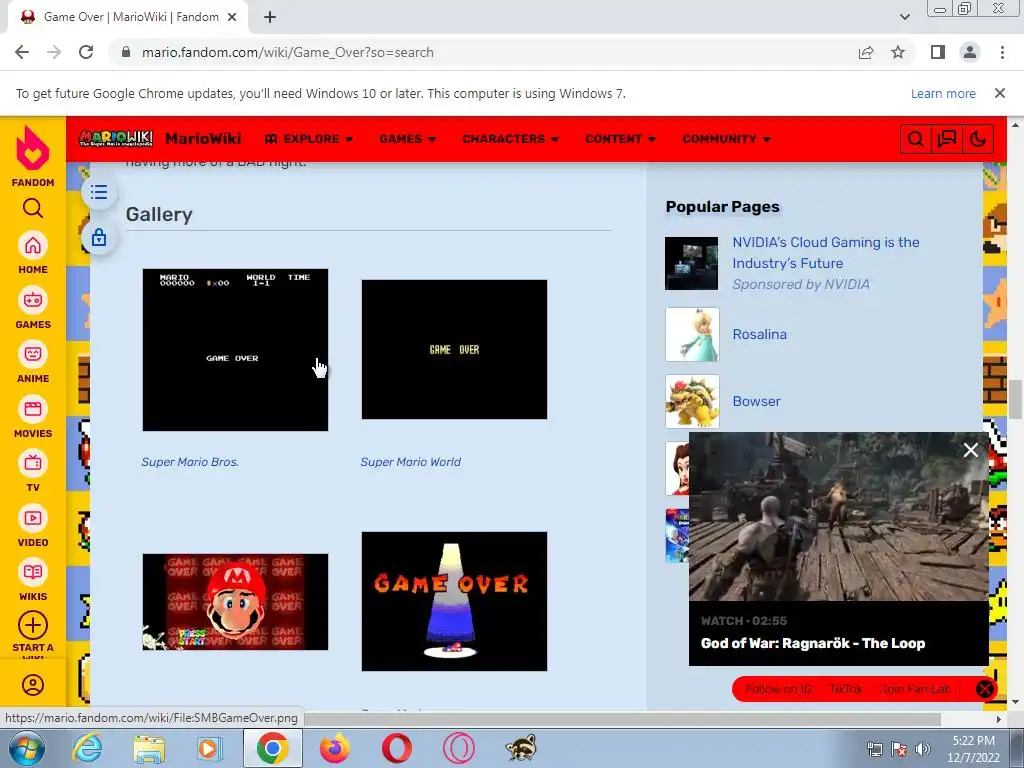This screenshot has width=1024, height=768.
Task: Click the Super Mario Bros. caption link
Action: pos(190,462)
